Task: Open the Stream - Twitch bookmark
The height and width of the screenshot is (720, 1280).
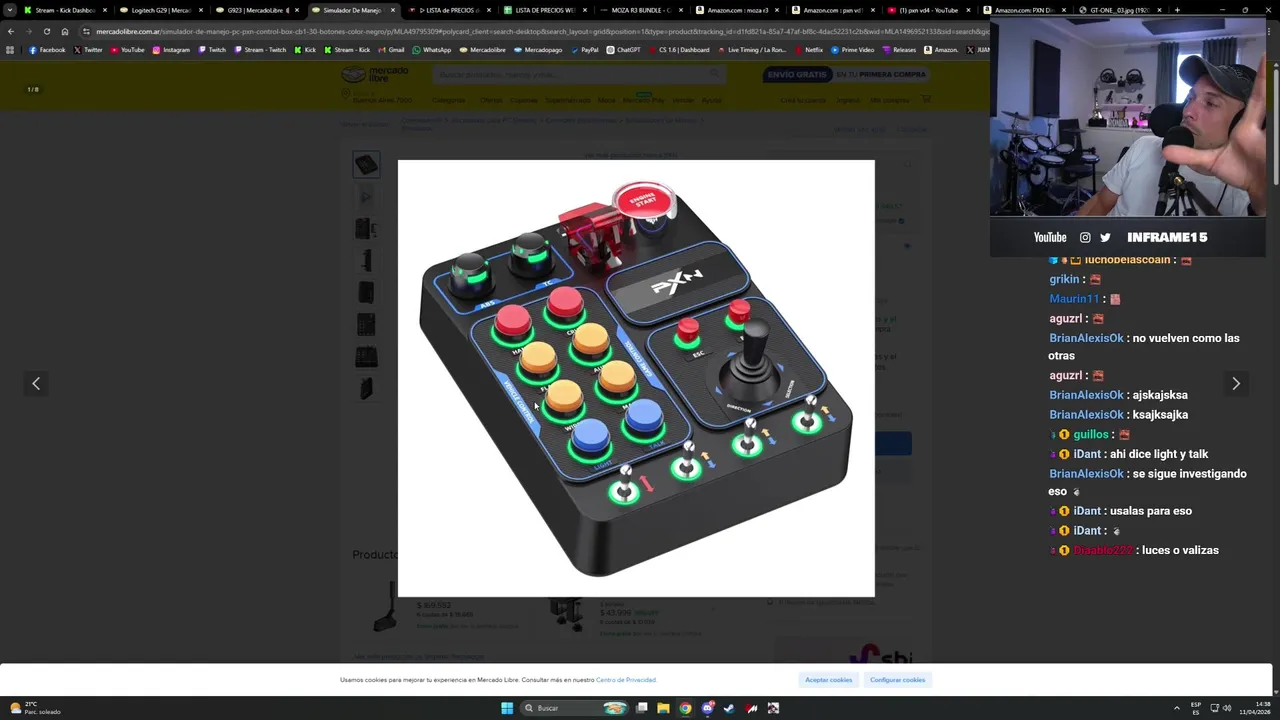Action: click(260, 50)
